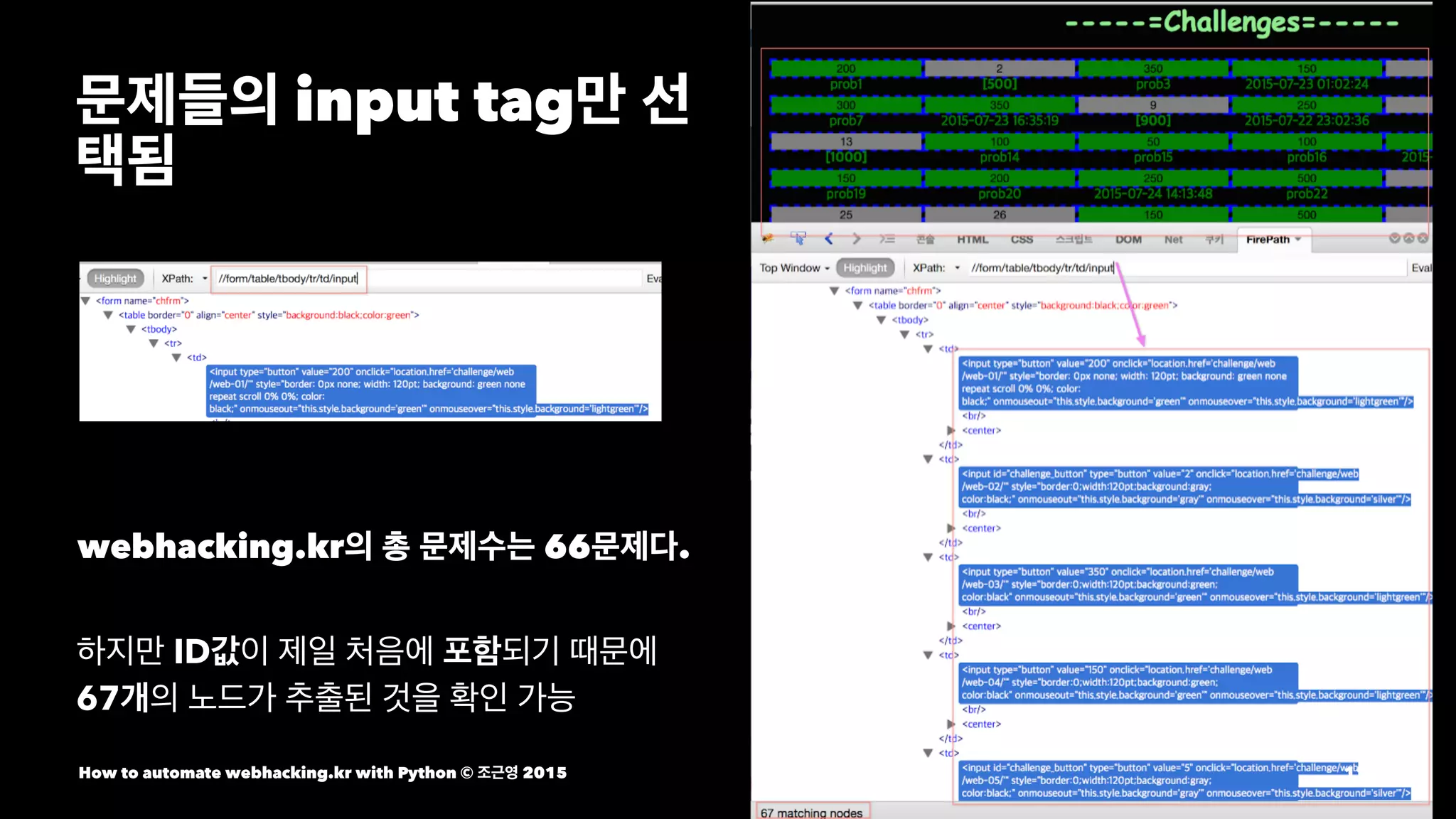The image size is (1456, 819).
Task: Click the 250 button above 2015-07-24 14:13:48
Action: [x=1153, y=178]
